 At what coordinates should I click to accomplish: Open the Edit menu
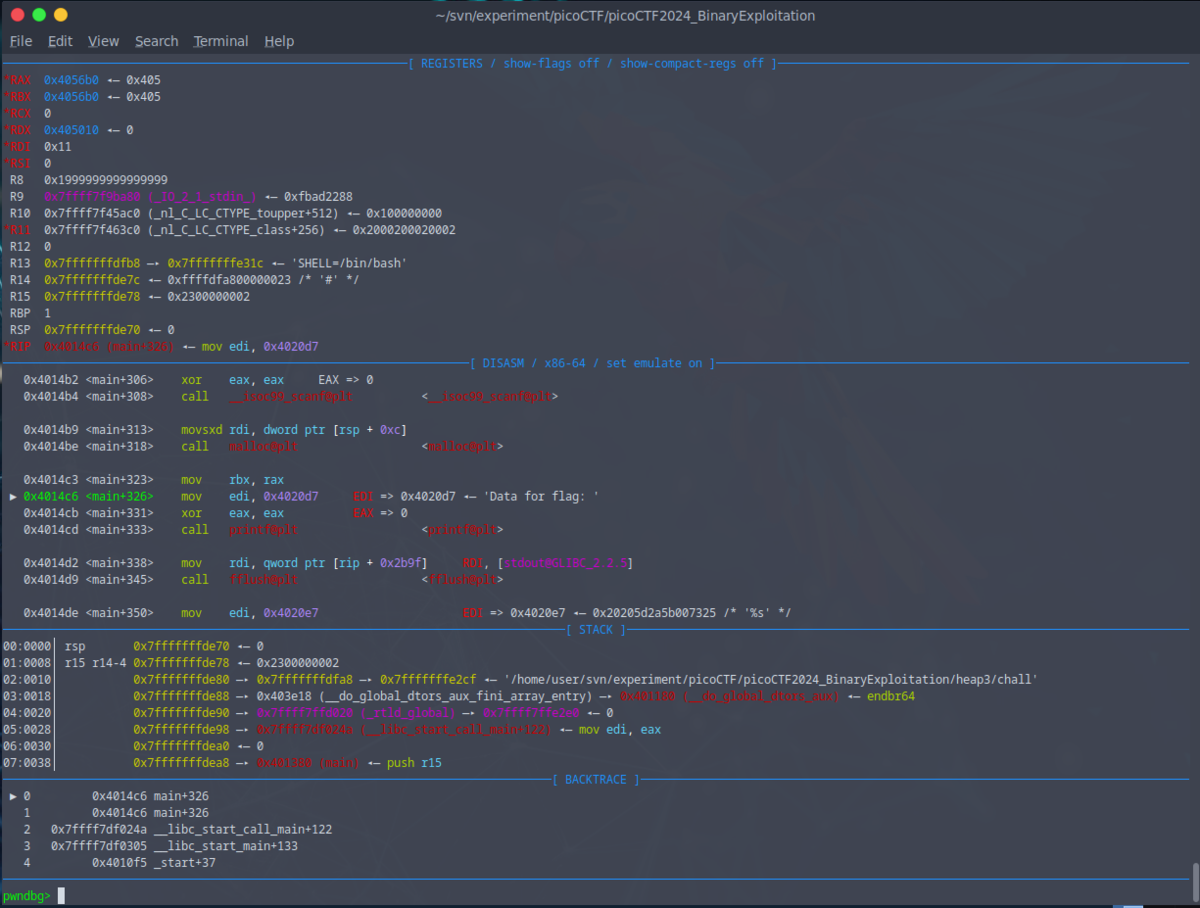(x=60, y=41)
